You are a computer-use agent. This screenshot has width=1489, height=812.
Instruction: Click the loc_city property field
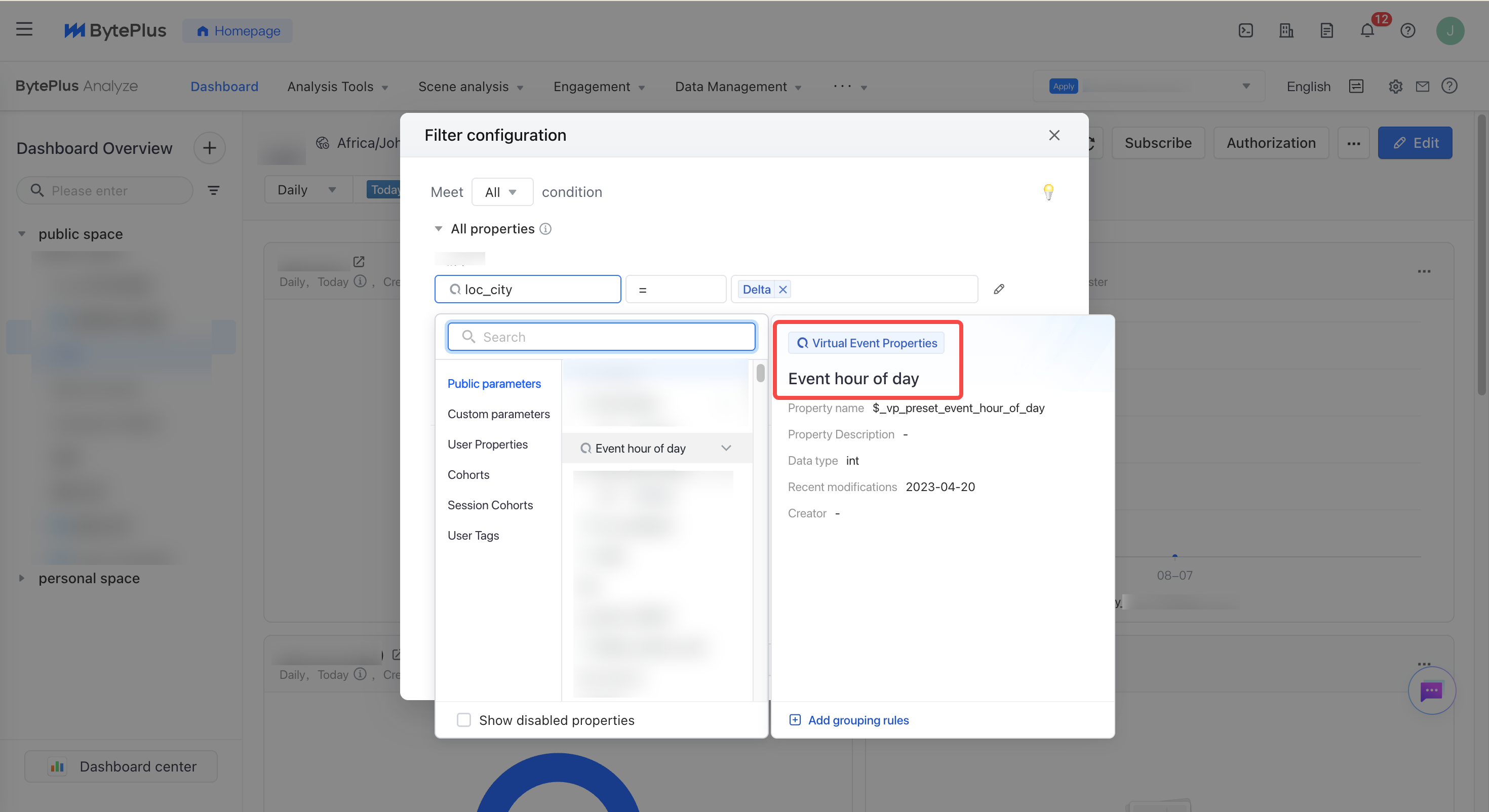tap(528, 289)
